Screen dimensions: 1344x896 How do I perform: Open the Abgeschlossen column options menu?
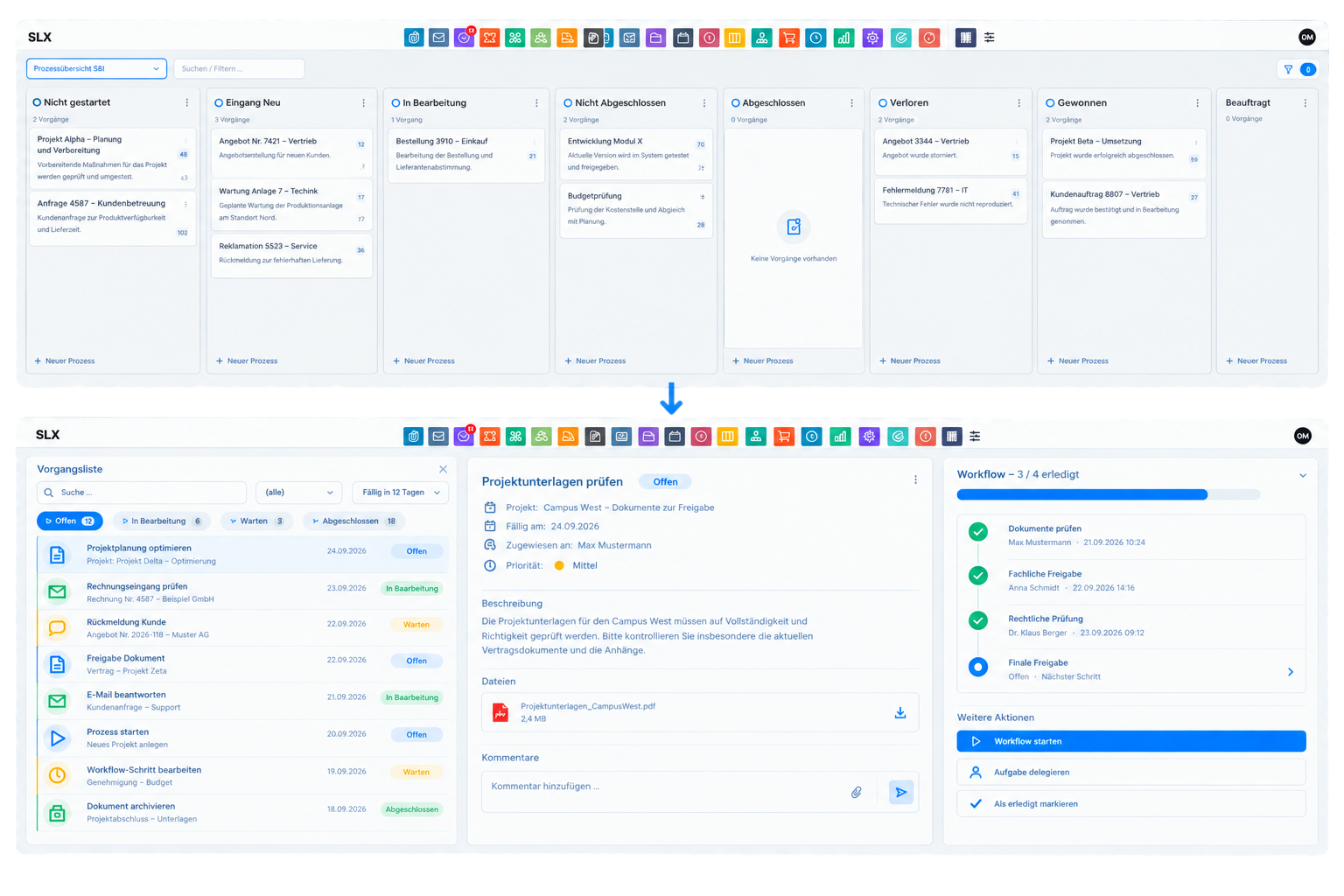click(851, 102)
